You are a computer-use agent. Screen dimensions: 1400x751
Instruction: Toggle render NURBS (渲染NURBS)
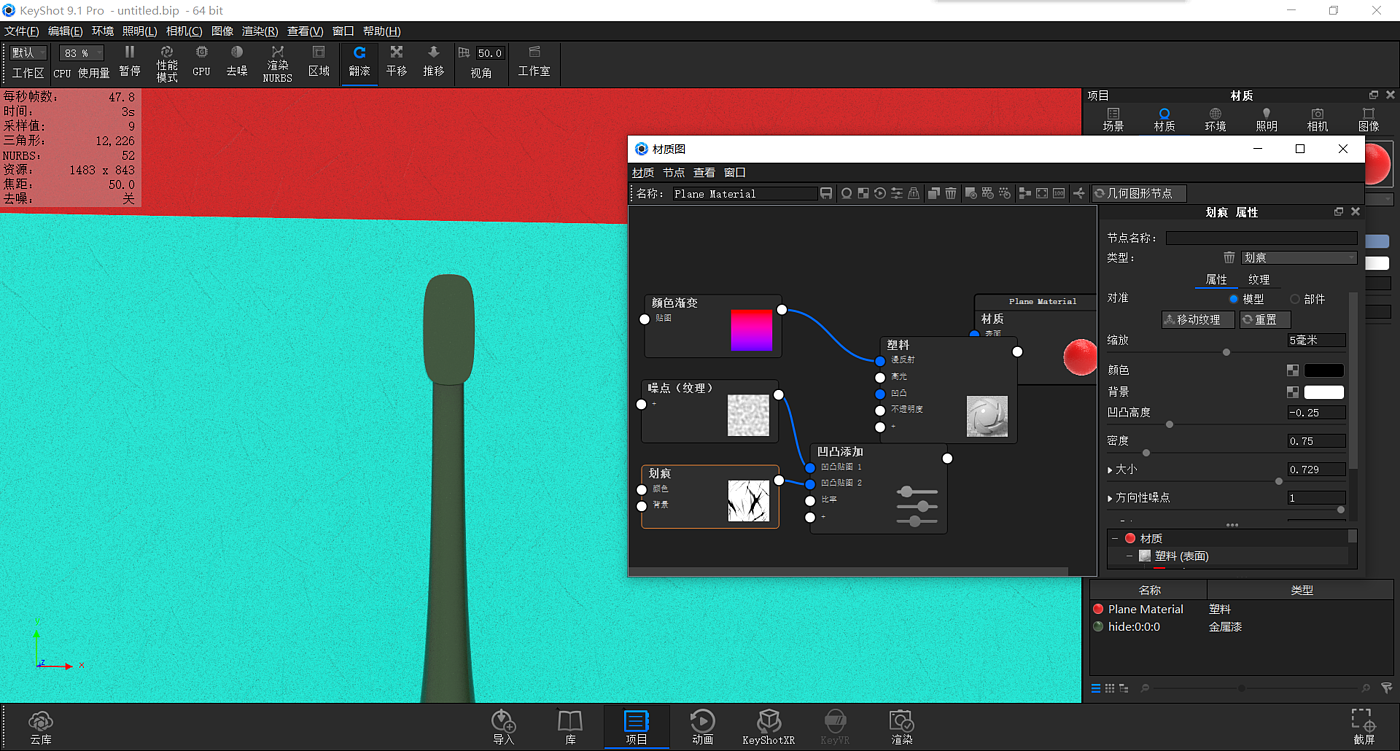(x=277, y=63)
